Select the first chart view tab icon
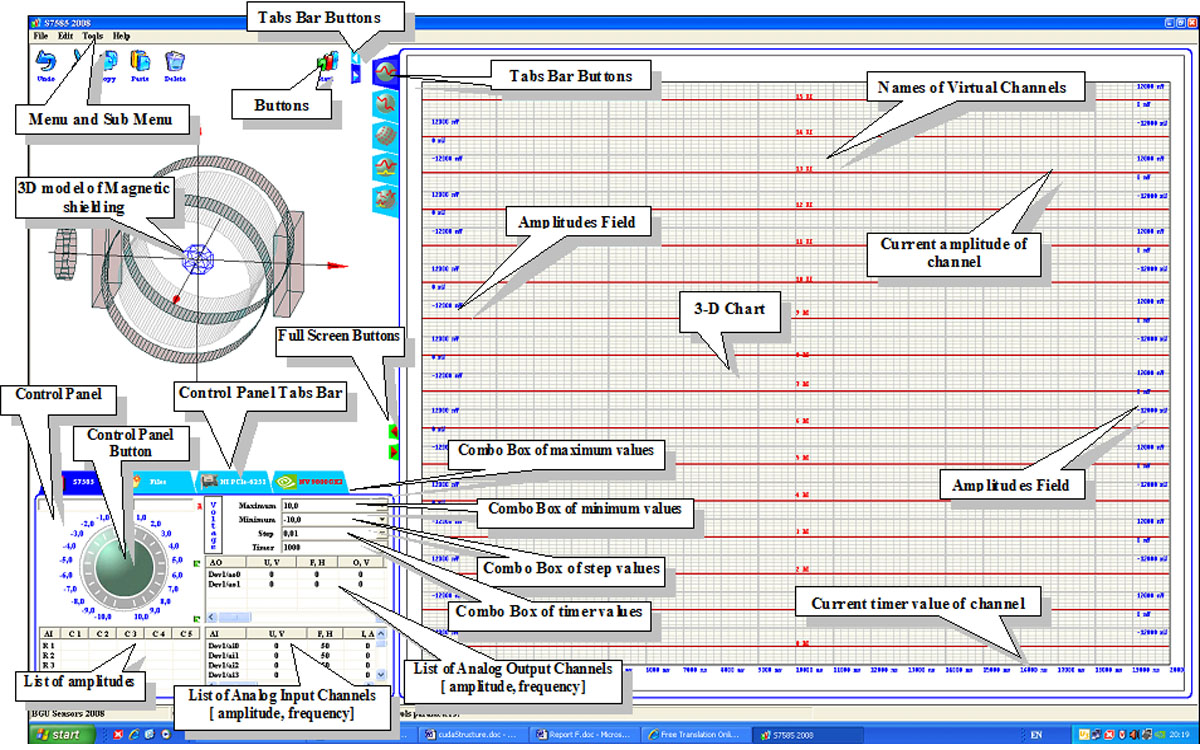The height and width of the screenshot is (750, 1200). tap(384, 72)
